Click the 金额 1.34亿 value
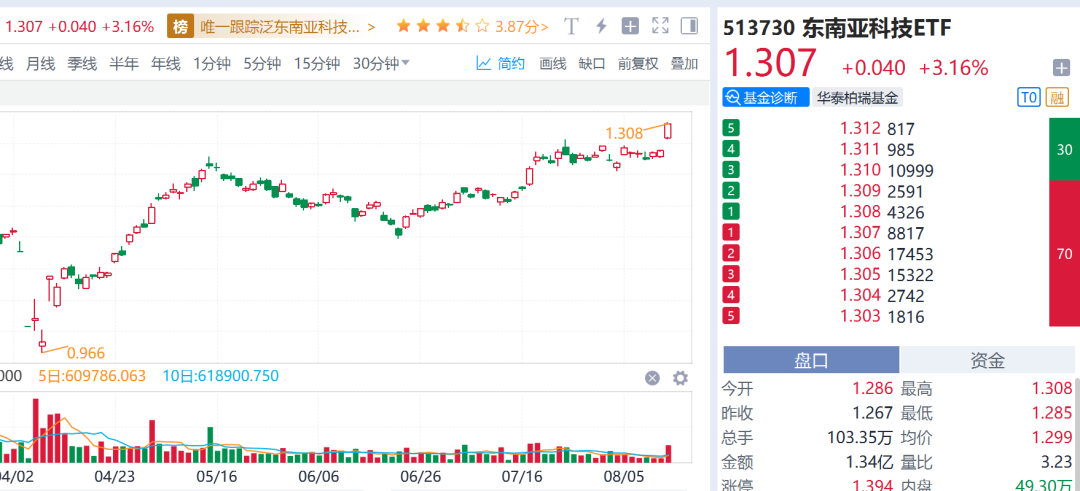Image resolution: width=1080 pixels, height=491 pixels. click(x=869, y=461)
